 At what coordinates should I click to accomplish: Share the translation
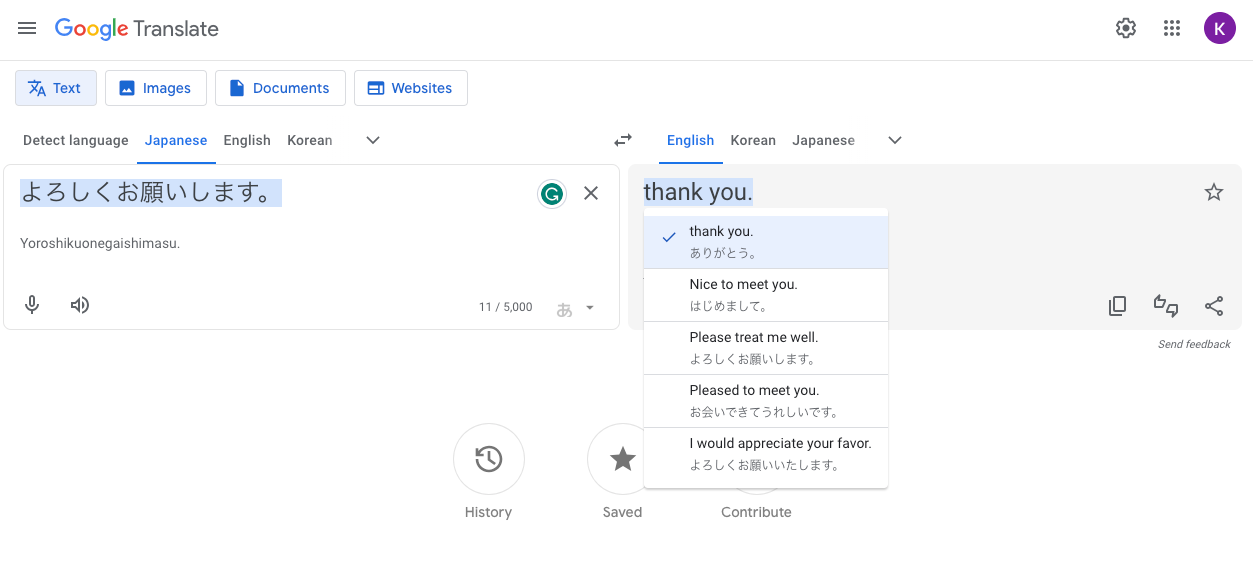(1214, 306)
